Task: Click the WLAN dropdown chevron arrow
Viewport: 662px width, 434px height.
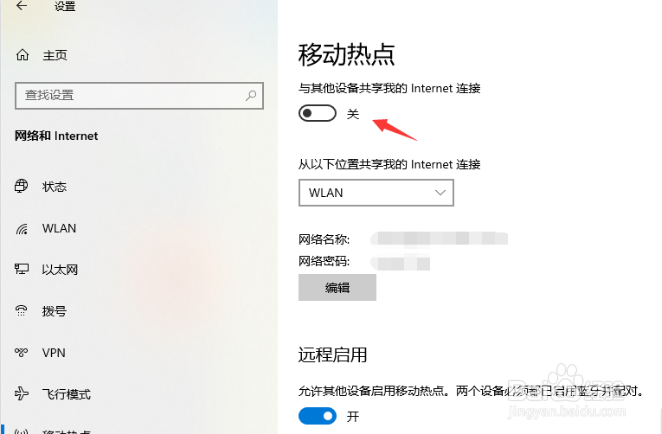Action: pyautogui.click(x=440, y=193)
